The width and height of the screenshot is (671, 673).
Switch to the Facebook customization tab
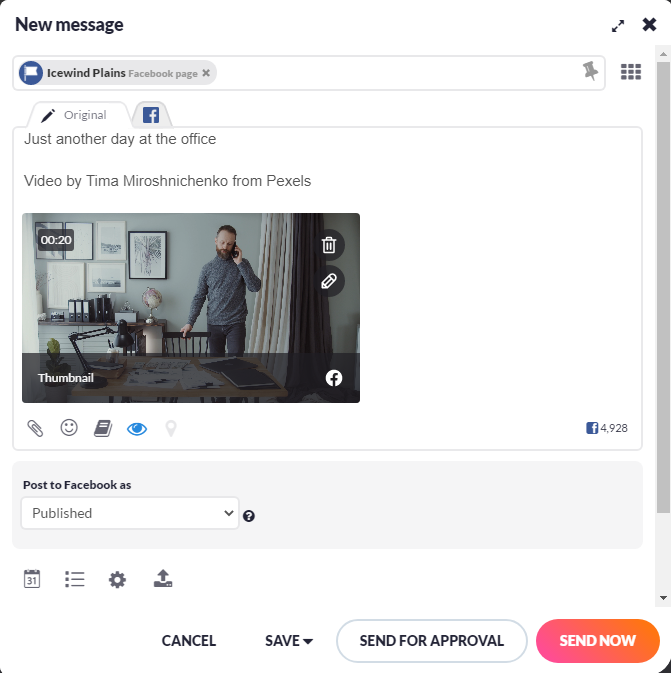coord(151,115)
